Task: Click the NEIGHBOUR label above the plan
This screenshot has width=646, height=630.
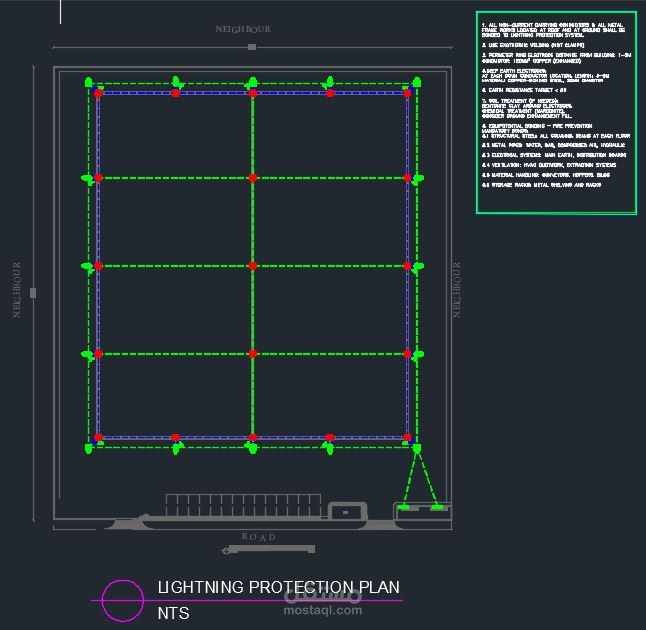Action: tap(243, 29)
